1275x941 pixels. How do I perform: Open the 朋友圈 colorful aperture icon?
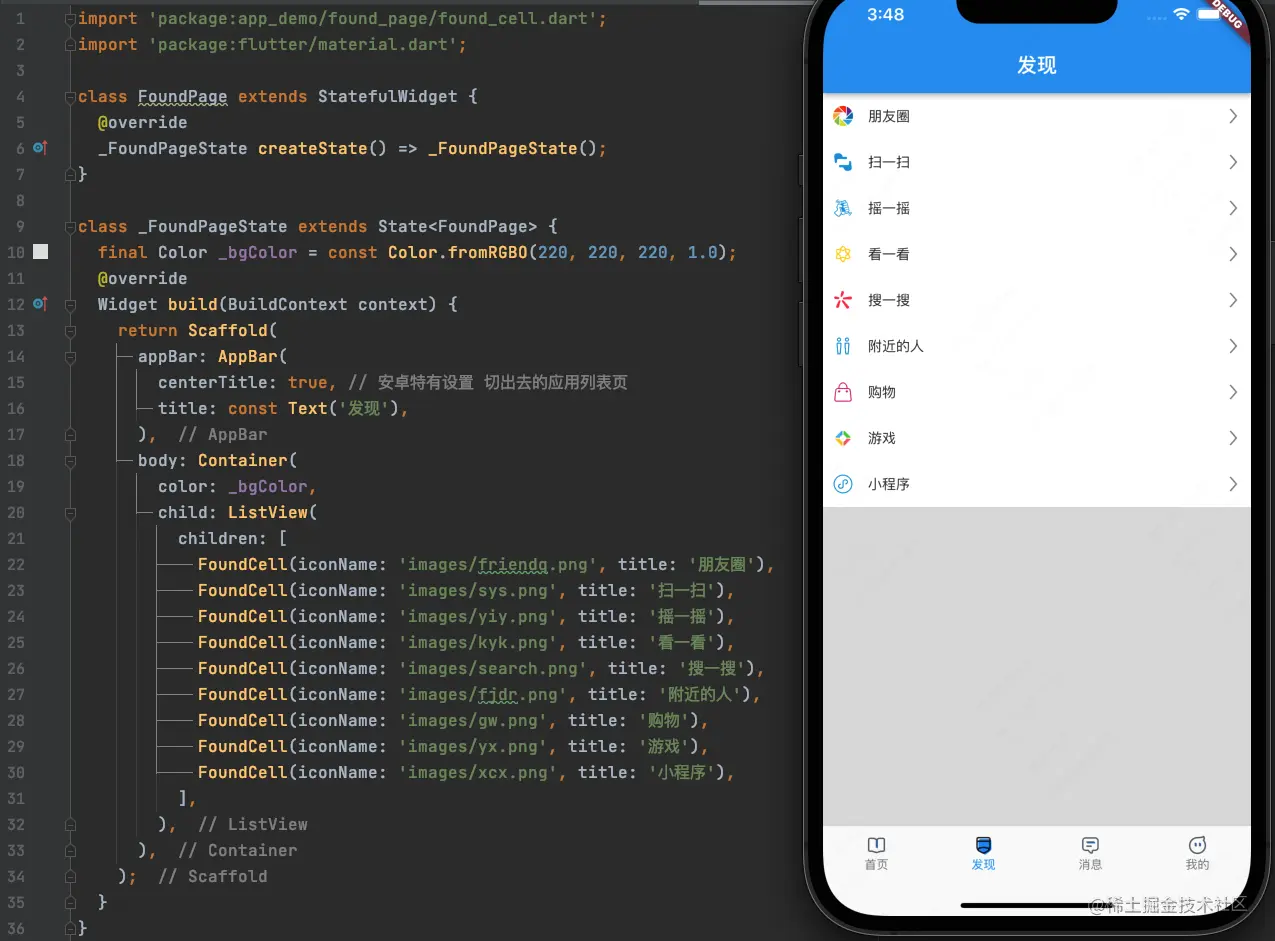pos(843,116)
